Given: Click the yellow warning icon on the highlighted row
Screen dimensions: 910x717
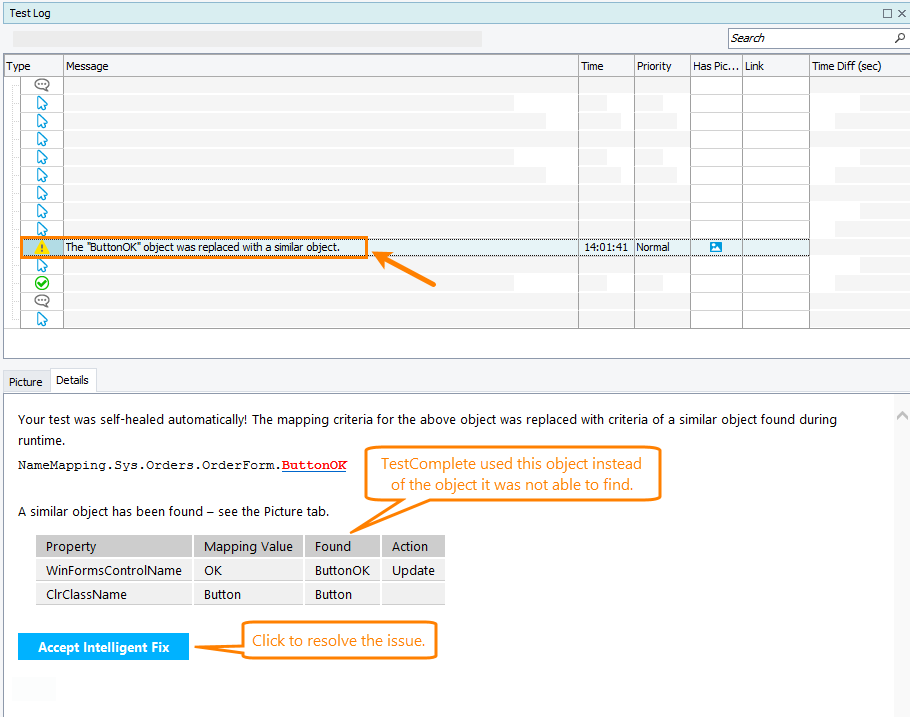Looking at the screenshot, I should coord(41,247).
